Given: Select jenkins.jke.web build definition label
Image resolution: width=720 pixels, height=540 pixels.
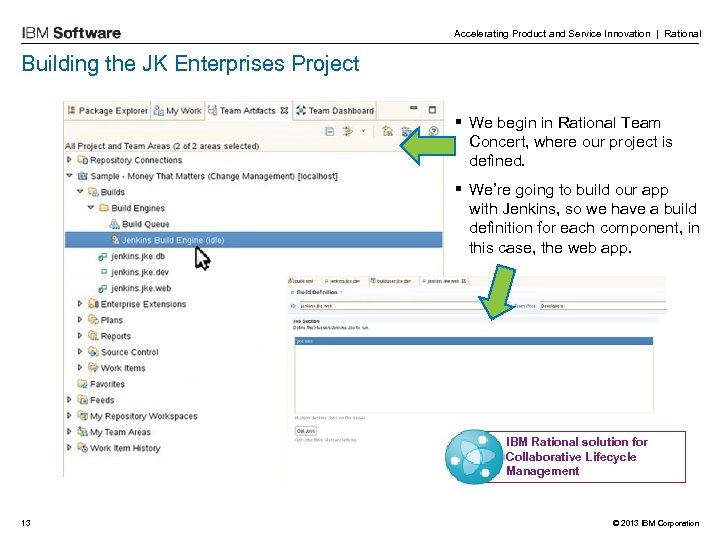Looking at the screenshot, I should point(141,288).
